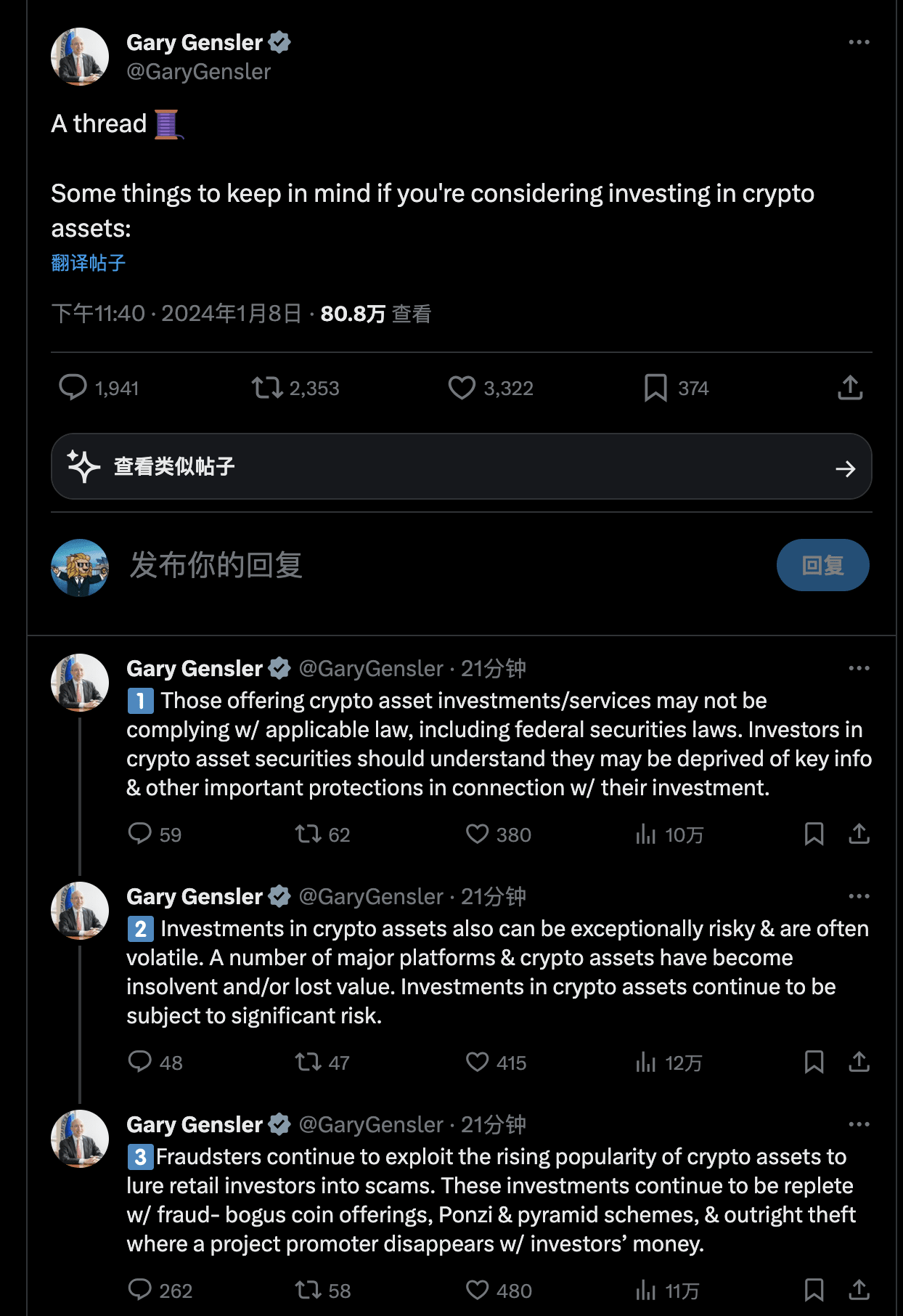Click the 翻译帖子 translate link

[x=89, y=263]
